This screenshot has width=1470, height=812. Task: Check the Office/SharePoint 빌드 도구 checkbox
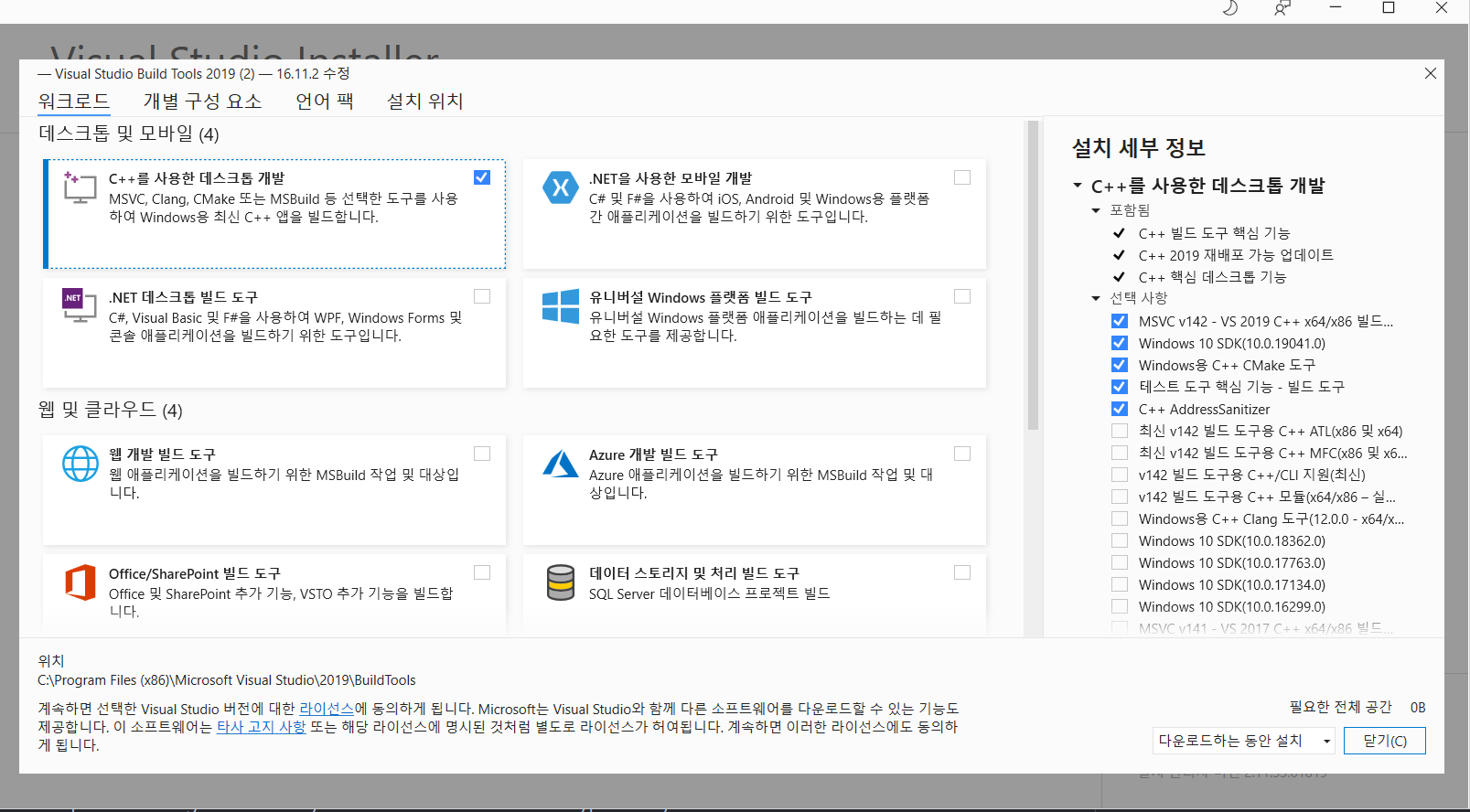click(x=482, y=572)
